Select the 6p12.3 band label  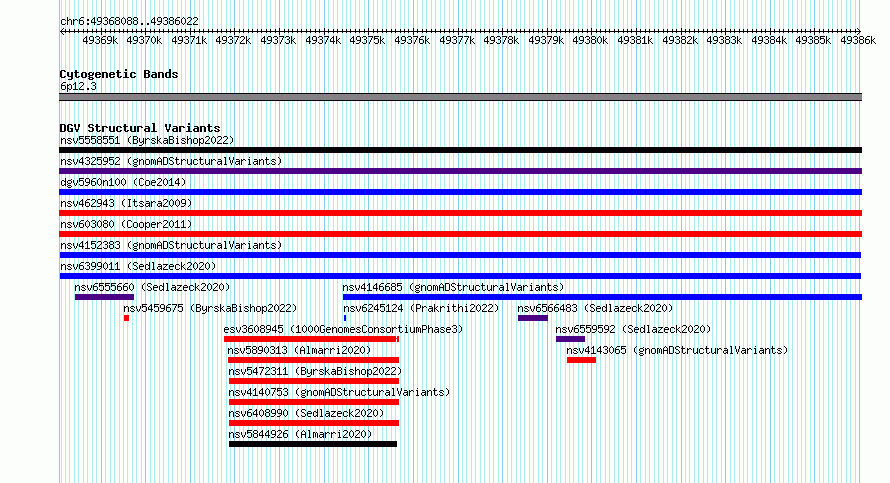click(78, 86)
